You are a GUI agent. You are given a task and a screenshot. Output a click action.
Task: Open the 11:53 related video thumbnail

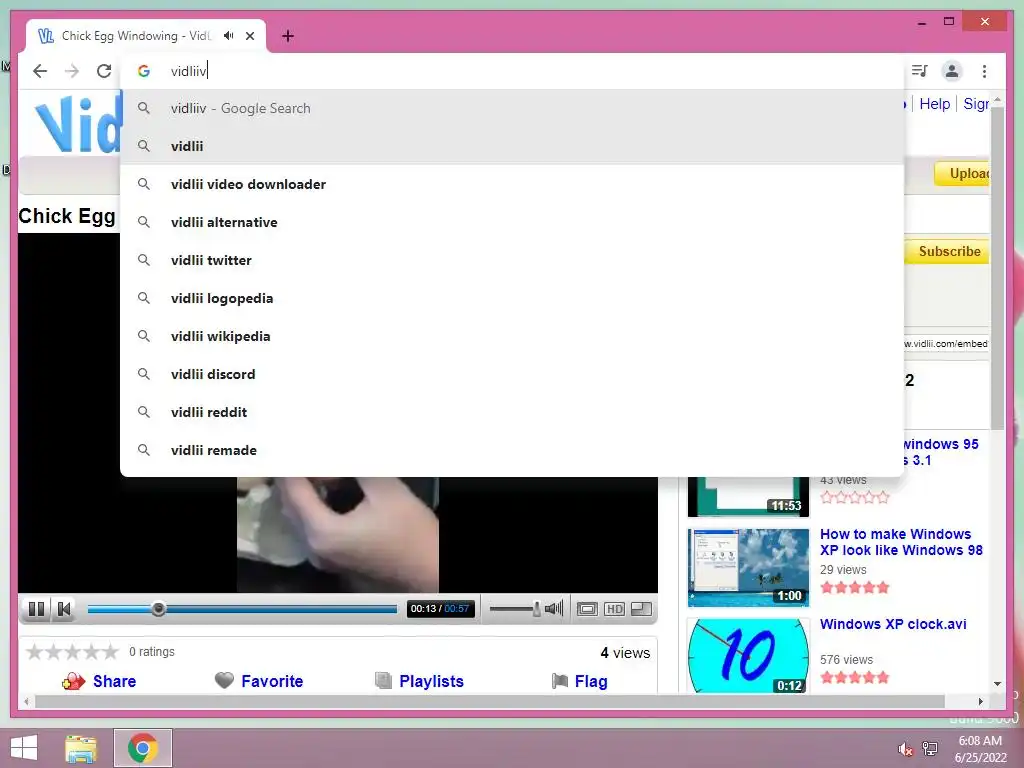click(x=748, y=497)
